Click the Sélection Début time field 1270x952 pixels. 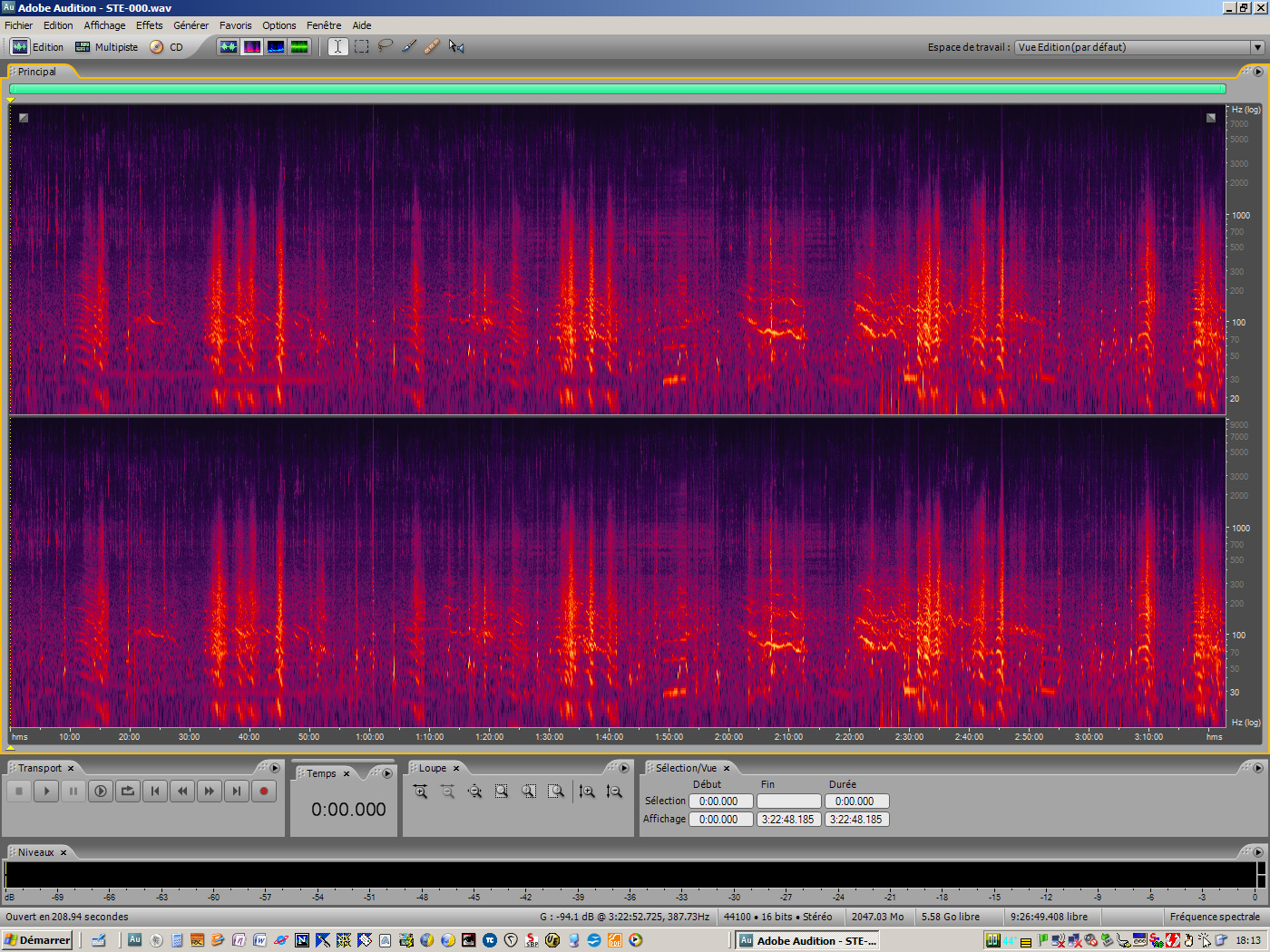point(719,801)
